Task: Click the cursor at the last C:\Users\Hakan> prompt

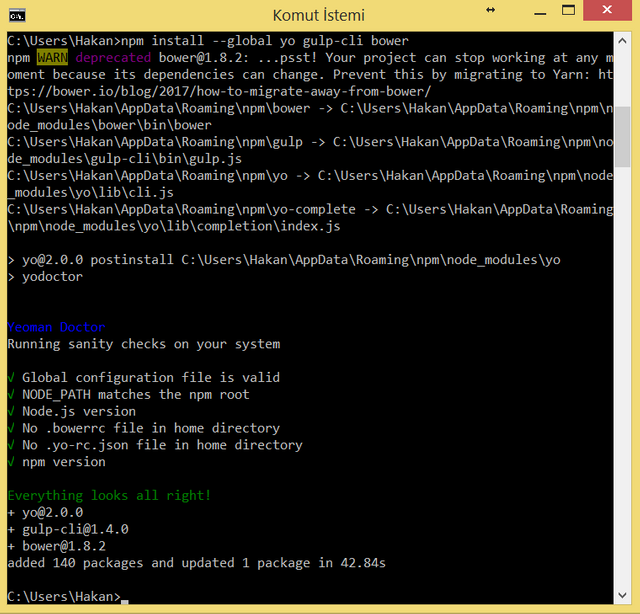Action: (x=124, y=601)
